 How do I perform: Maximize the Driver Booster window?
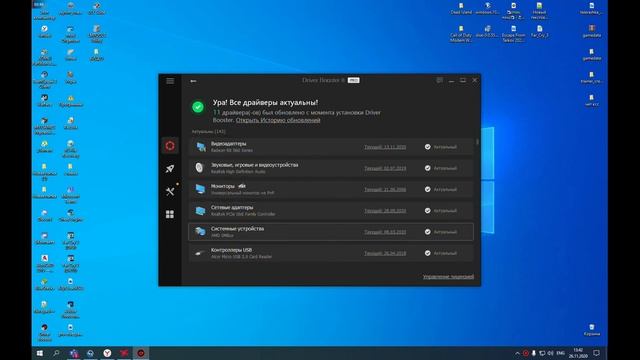pyautogui.click(x=463, y=80)
